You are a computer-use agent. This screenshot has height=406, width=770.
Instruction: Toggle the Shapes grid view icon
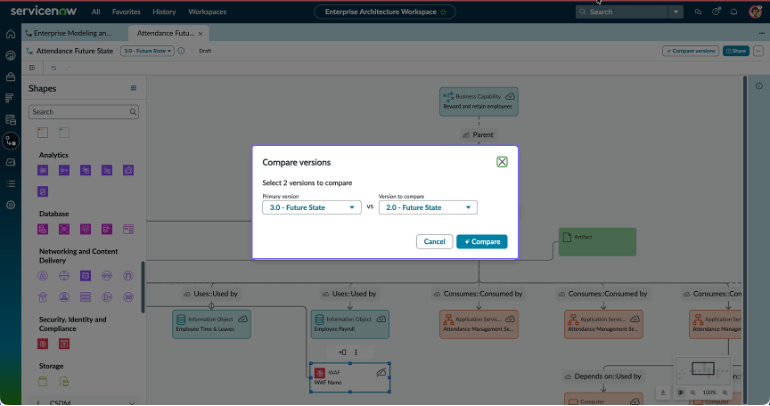133,88
